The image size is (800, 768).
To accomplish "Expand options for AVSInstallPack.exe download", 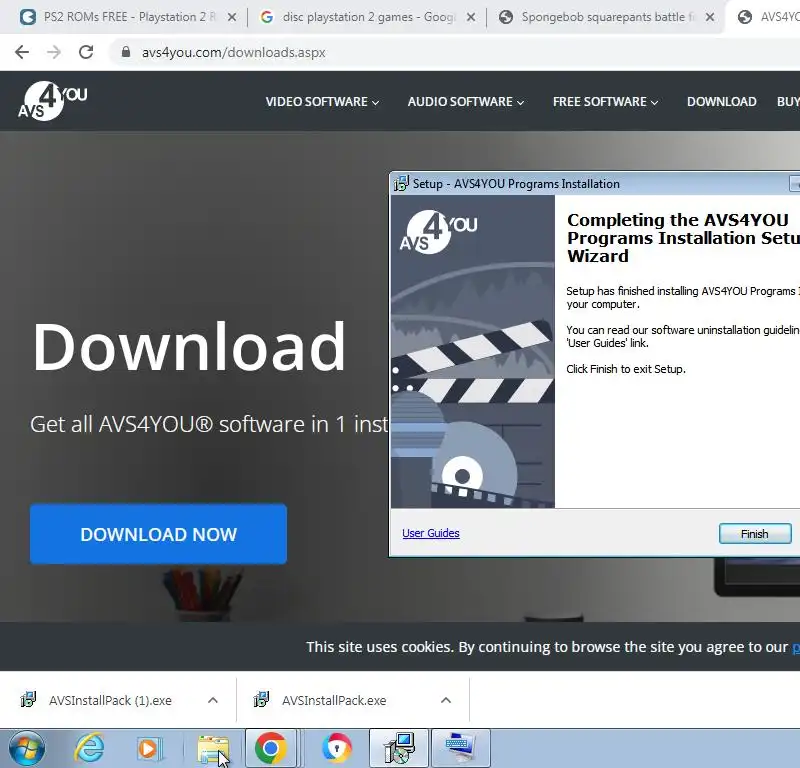I will [446, 700].
